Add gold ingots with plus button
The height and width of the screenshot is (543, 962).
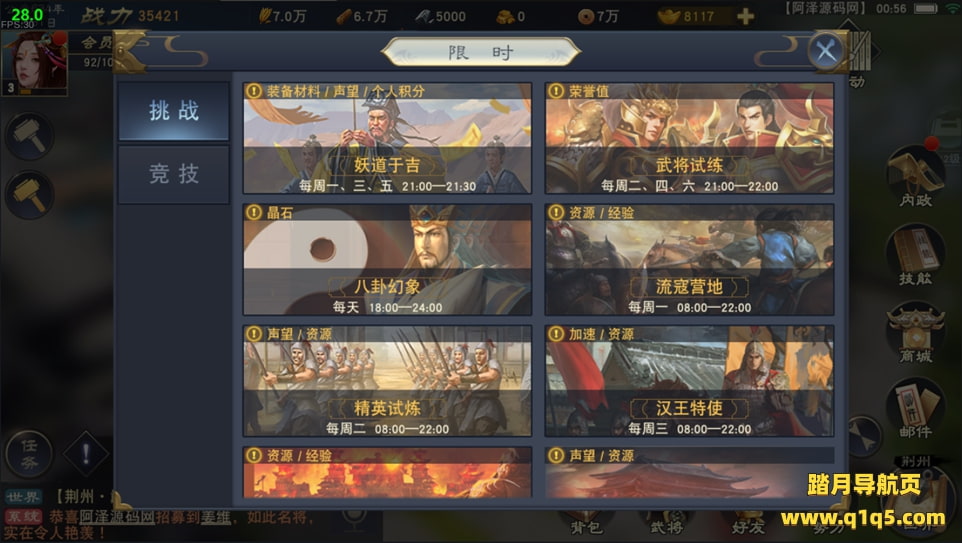[x=745, y=17]
